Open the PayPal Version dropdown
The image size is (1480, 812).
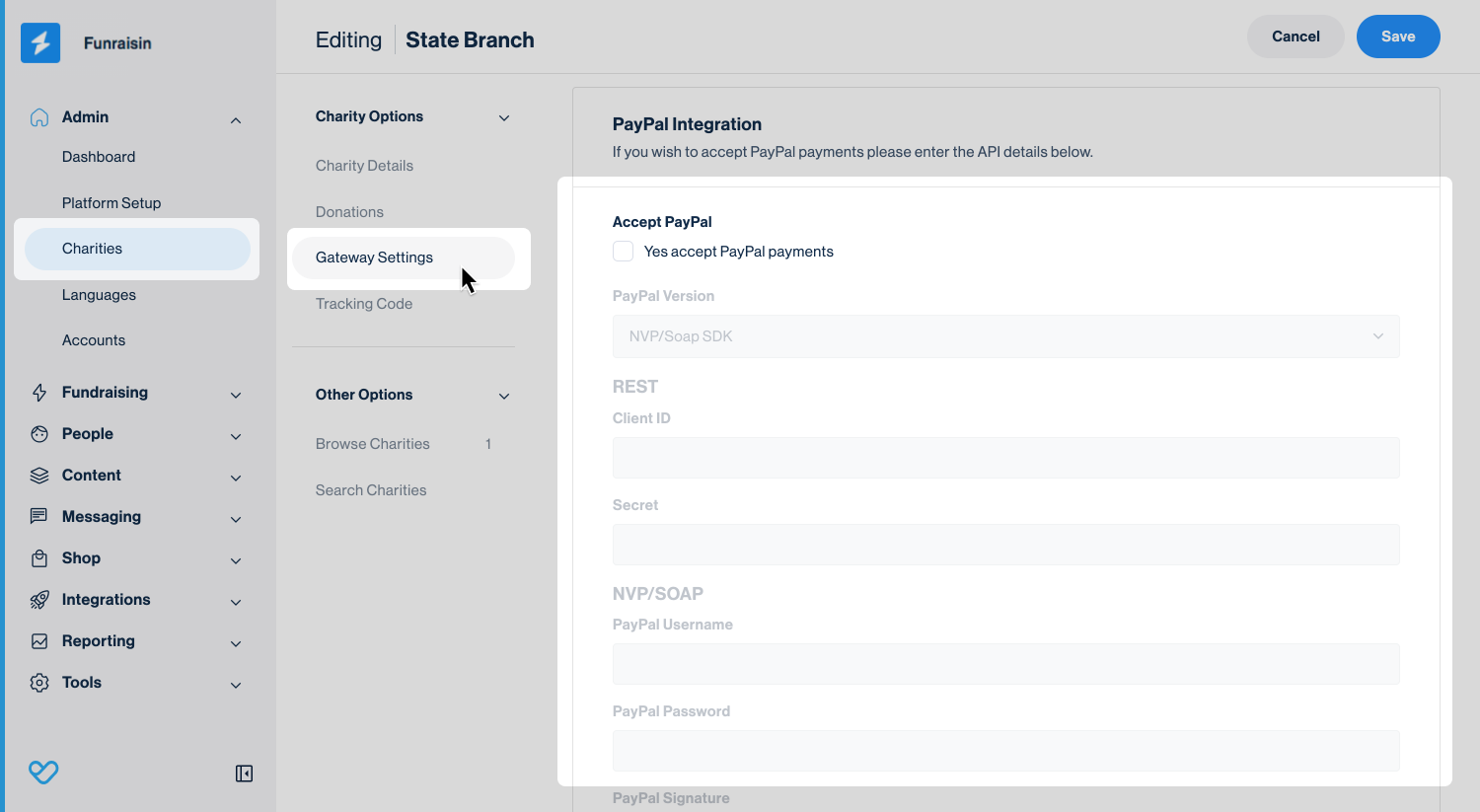point(1006,336)
